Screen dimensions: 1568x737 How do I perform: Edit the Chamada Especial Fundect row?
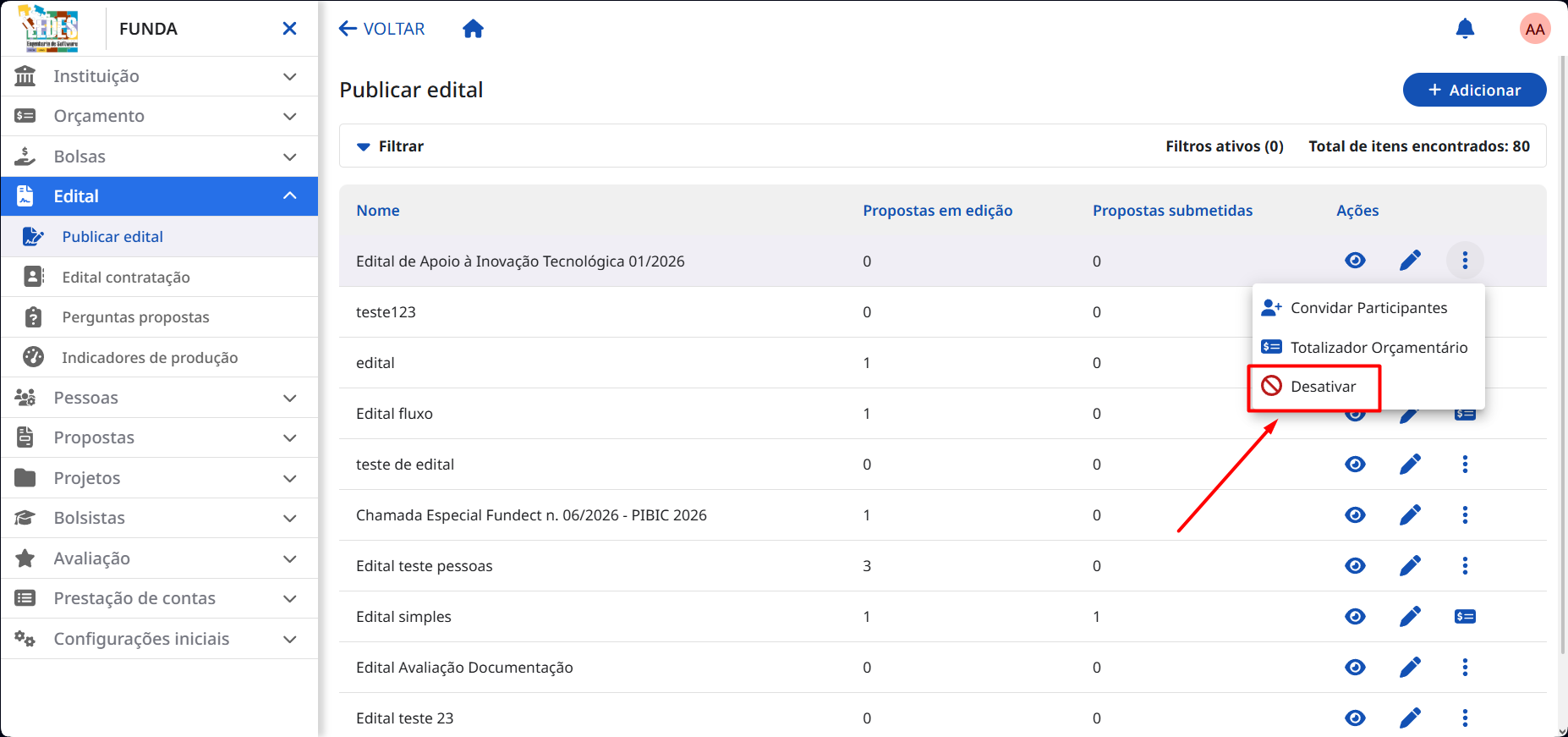point(1410,514)
